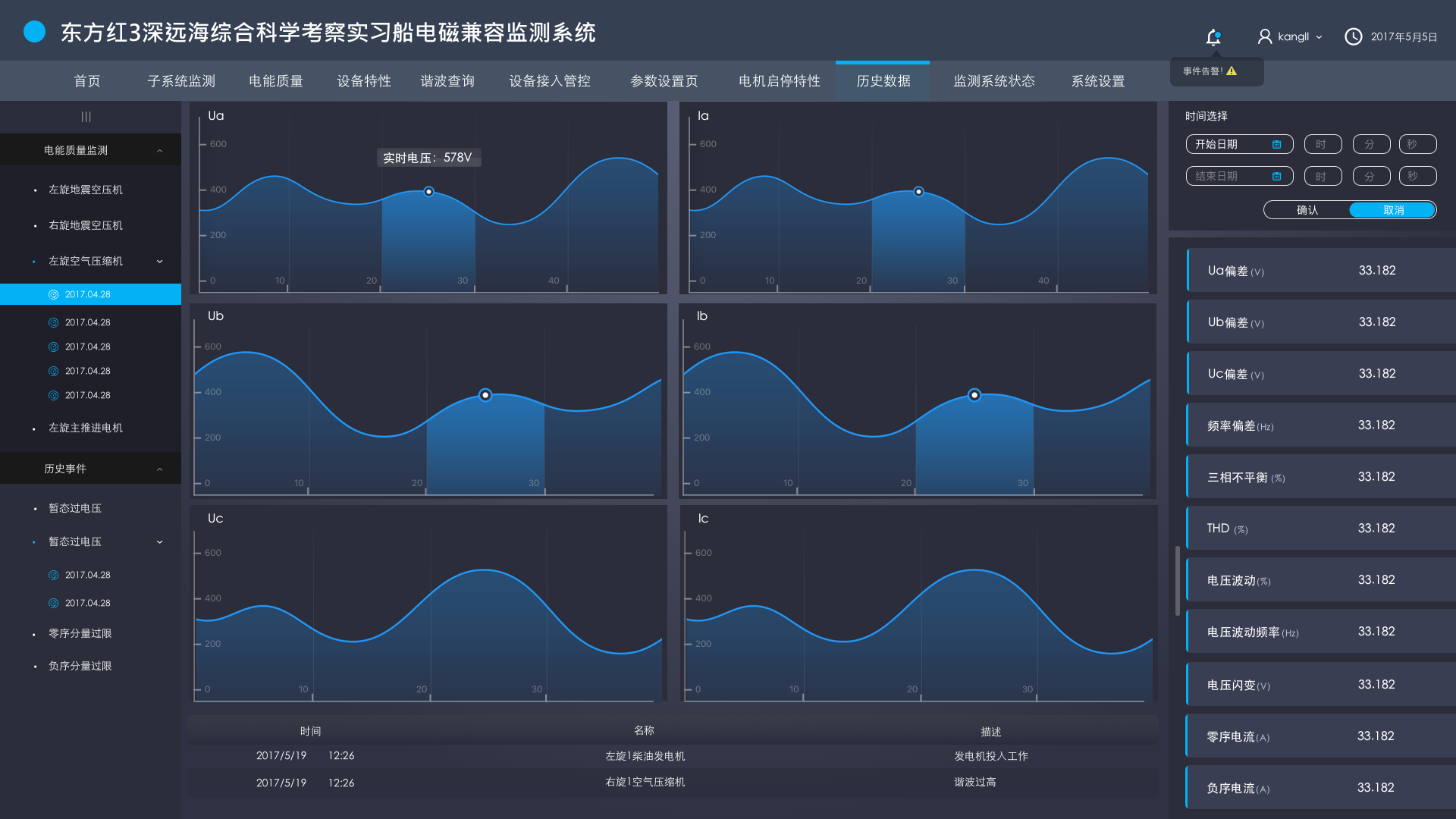The width and height of the screenshot is (1456, 819).
Task: Collapse the 电能质量监测 section
Action: point(159,150)
